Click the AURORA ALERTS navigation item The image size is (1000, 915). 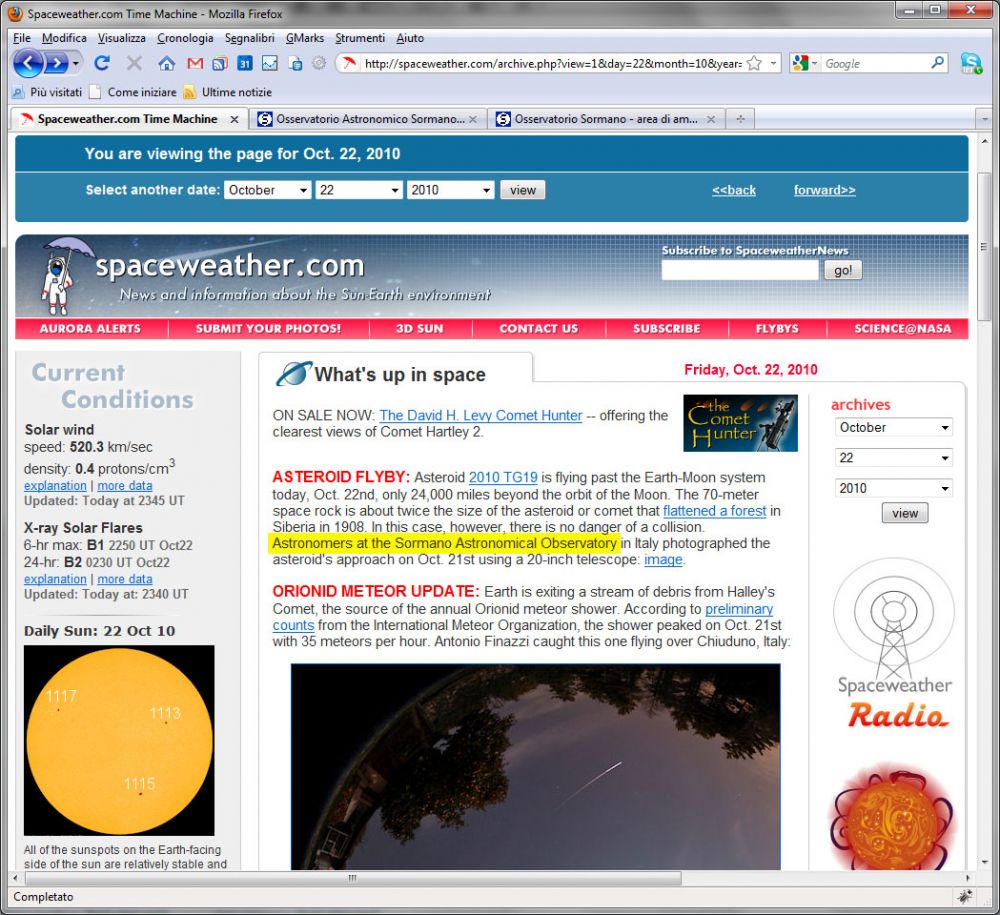click(90, 328)
